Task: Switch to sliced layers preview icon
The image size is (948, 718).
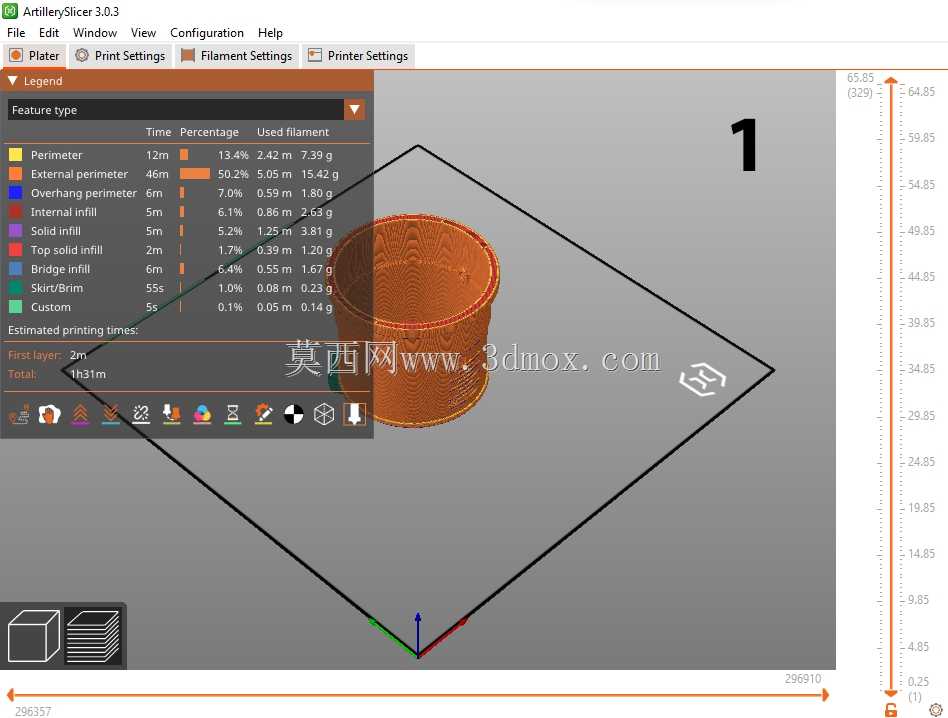Action: [93, 635]
